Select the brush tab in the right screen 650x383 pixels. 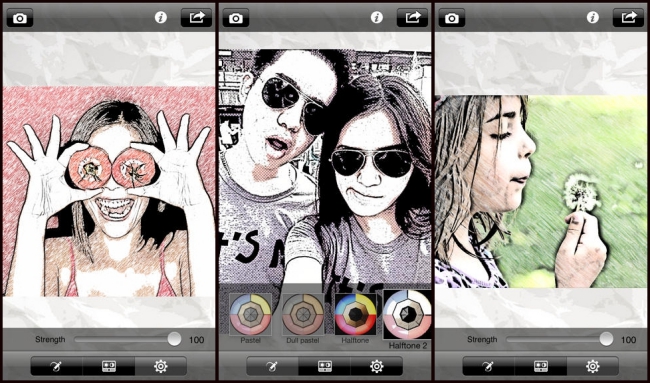(488, 366)
